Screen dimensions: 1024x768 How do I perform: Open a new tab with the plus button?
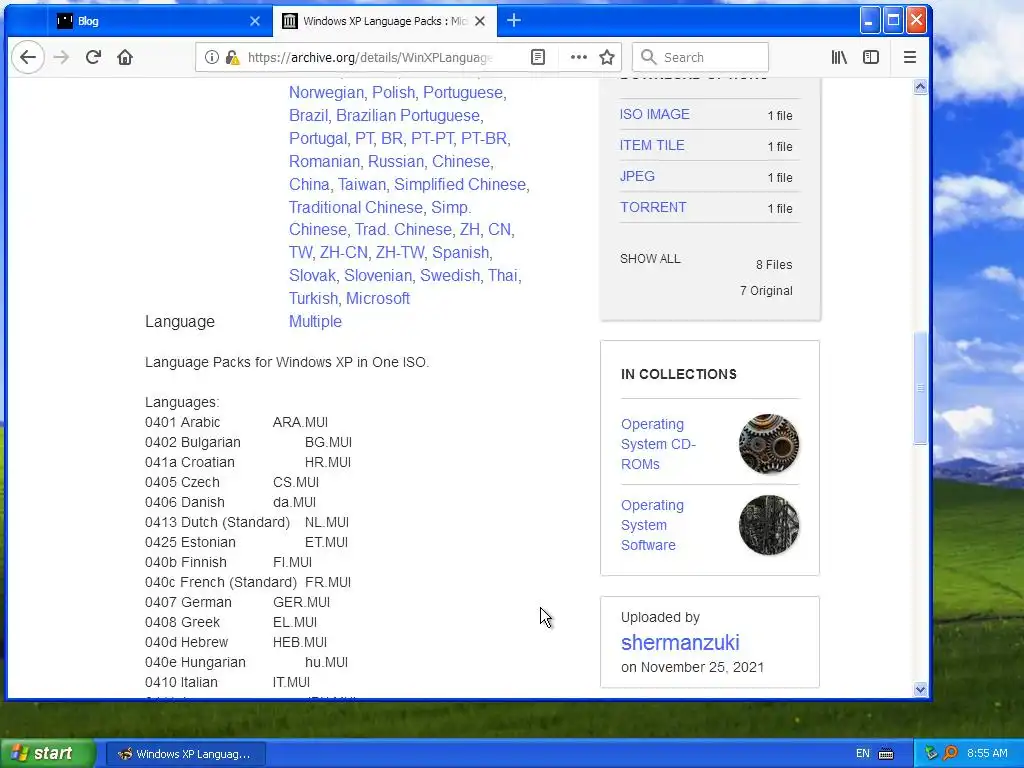(x=514, y=21)
